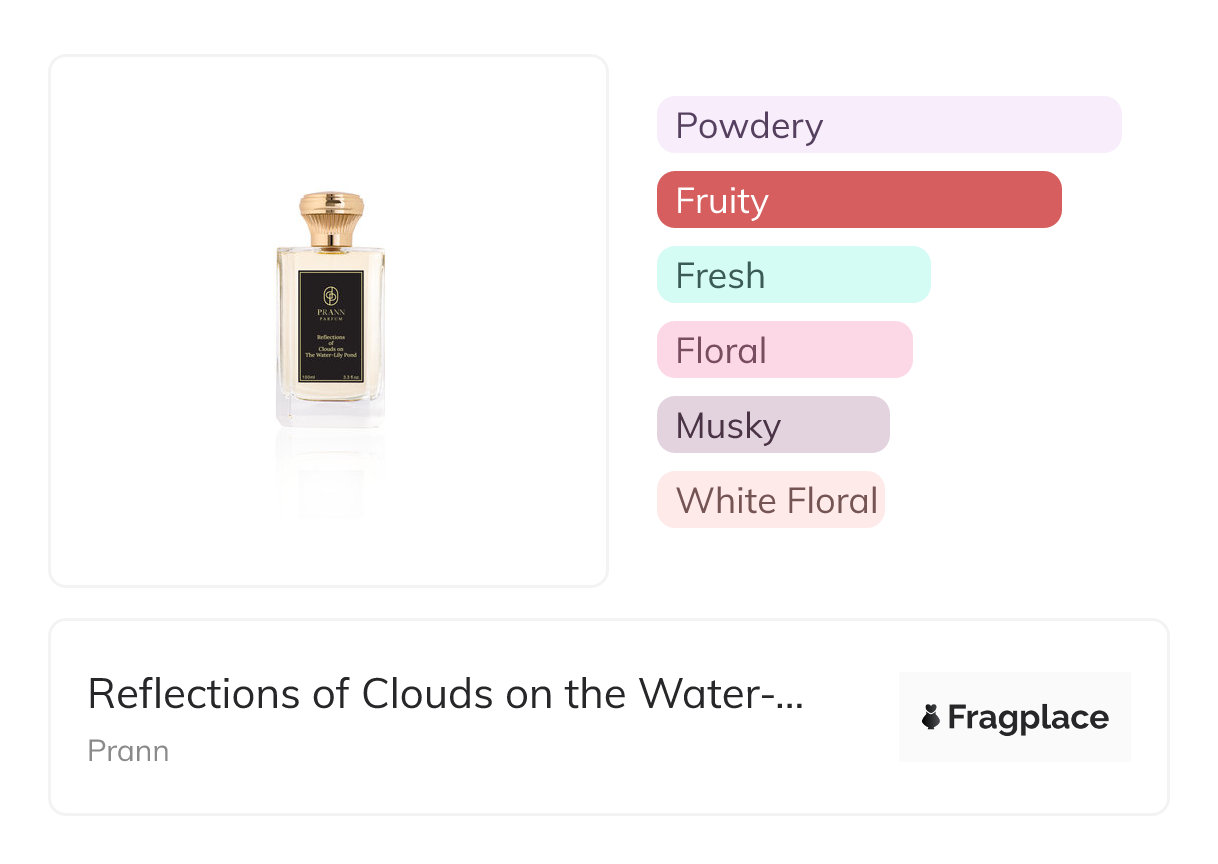Click the Fragplace perfume bottle logo icon
The image size is (1218, 864).
[x=931, y=717]
